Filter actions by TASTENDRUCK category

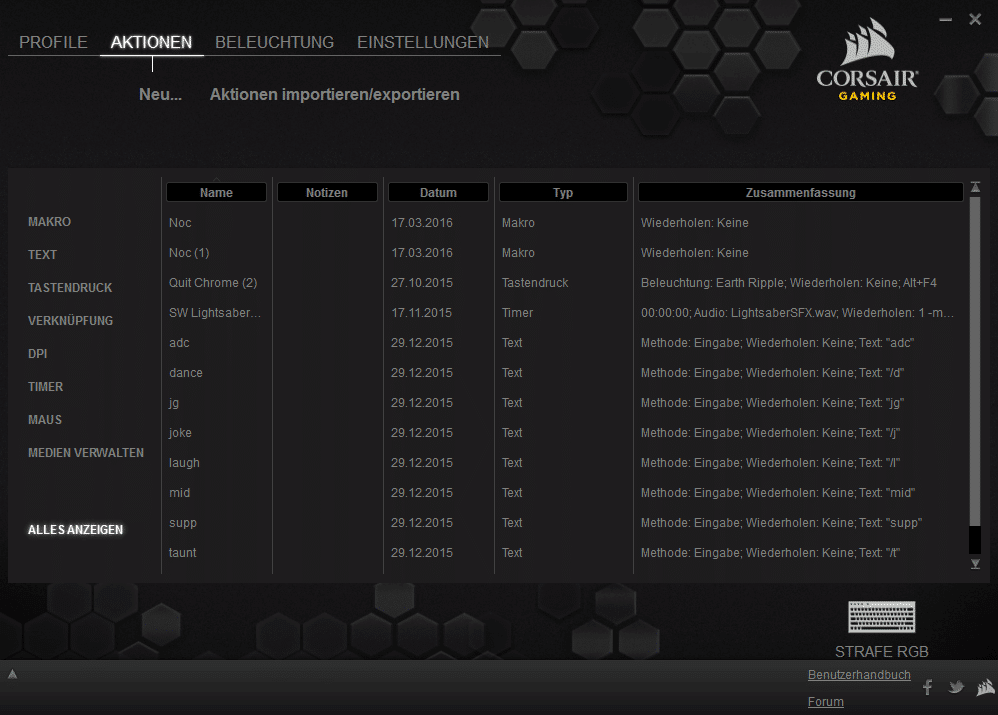70,288
